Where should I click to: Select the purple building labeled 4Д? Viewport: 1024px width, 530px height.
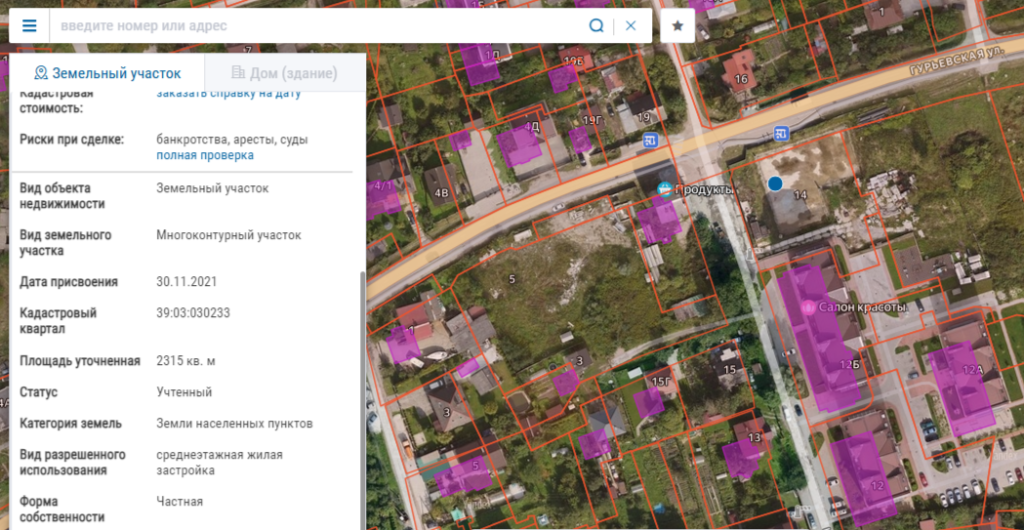519,145
